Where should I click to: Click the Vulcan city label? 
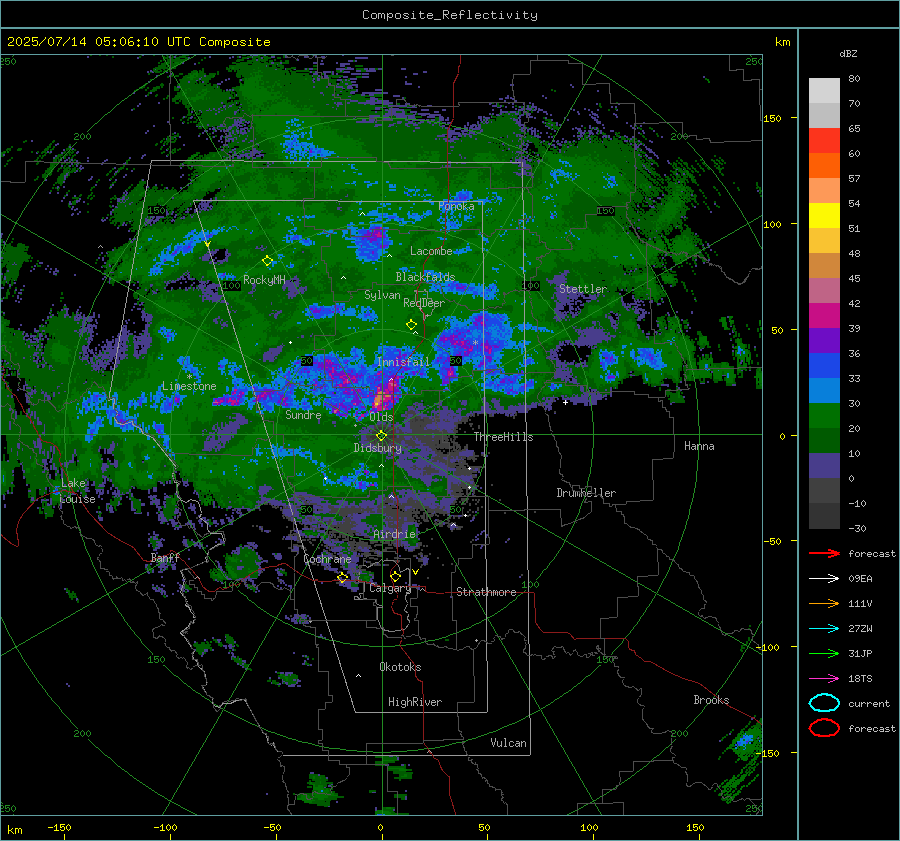tap(508, 743)
